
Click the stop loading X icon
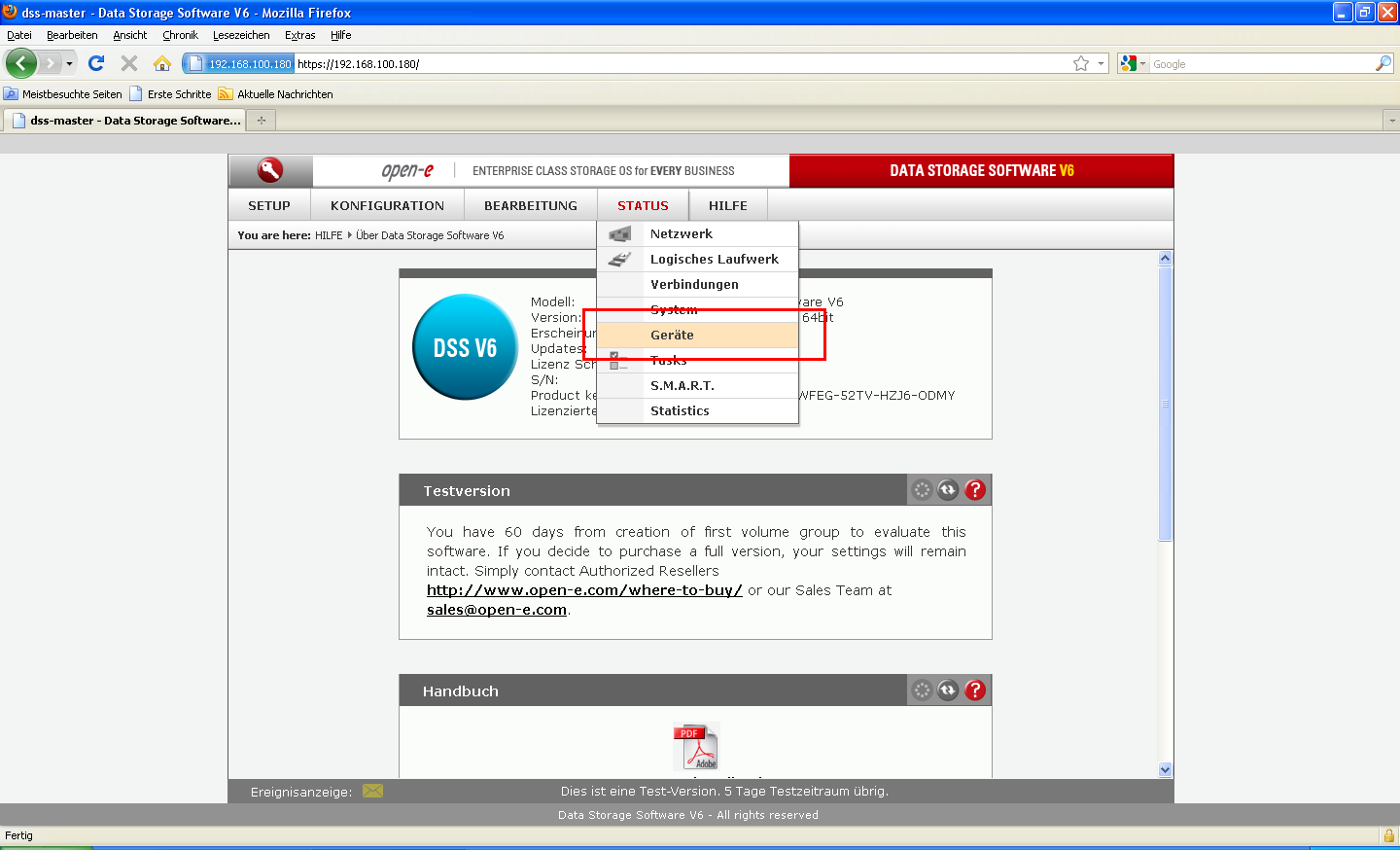coord(128,63)
